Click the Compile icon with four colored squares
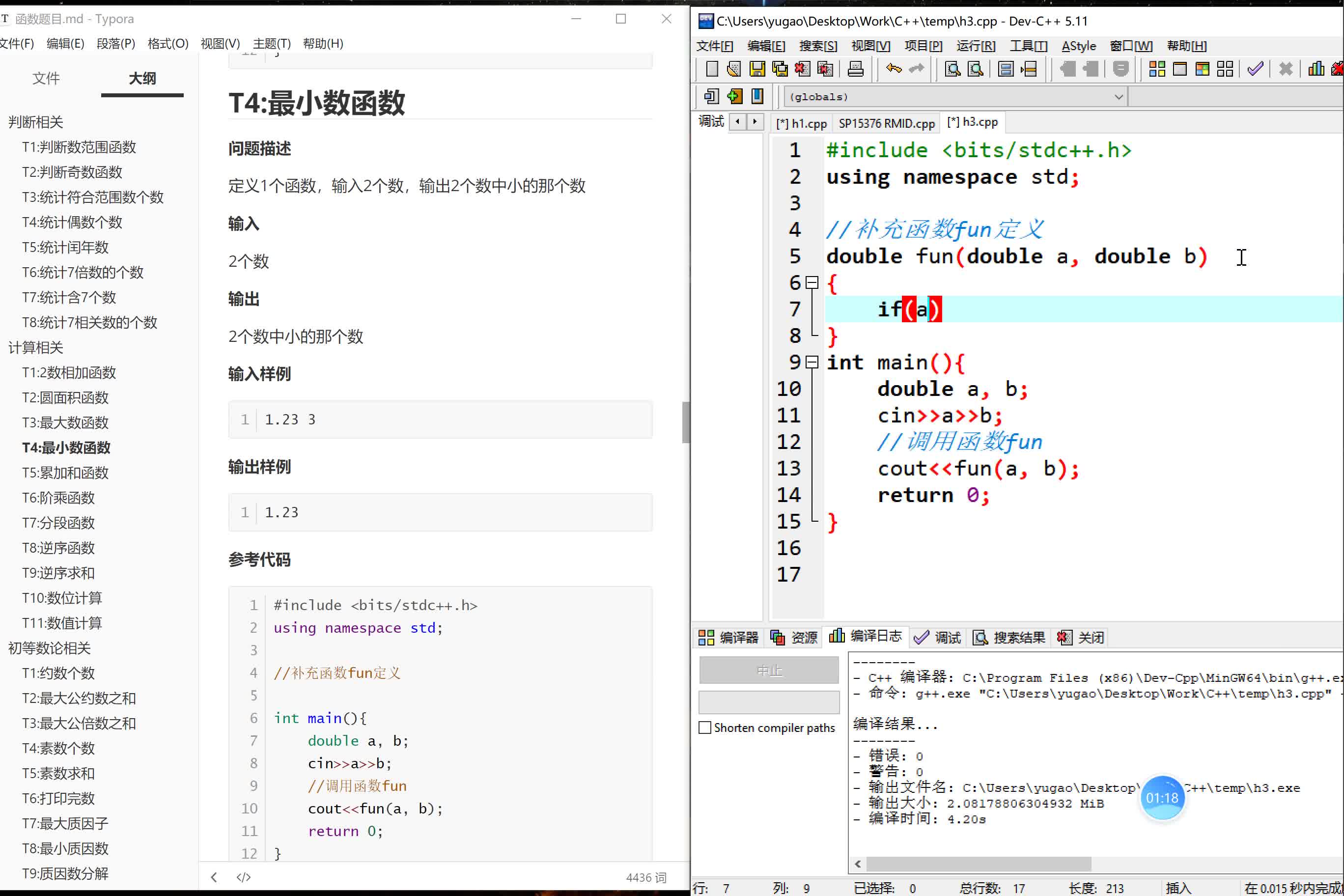The image size is (1344, 896). (x=1156, y=69)
